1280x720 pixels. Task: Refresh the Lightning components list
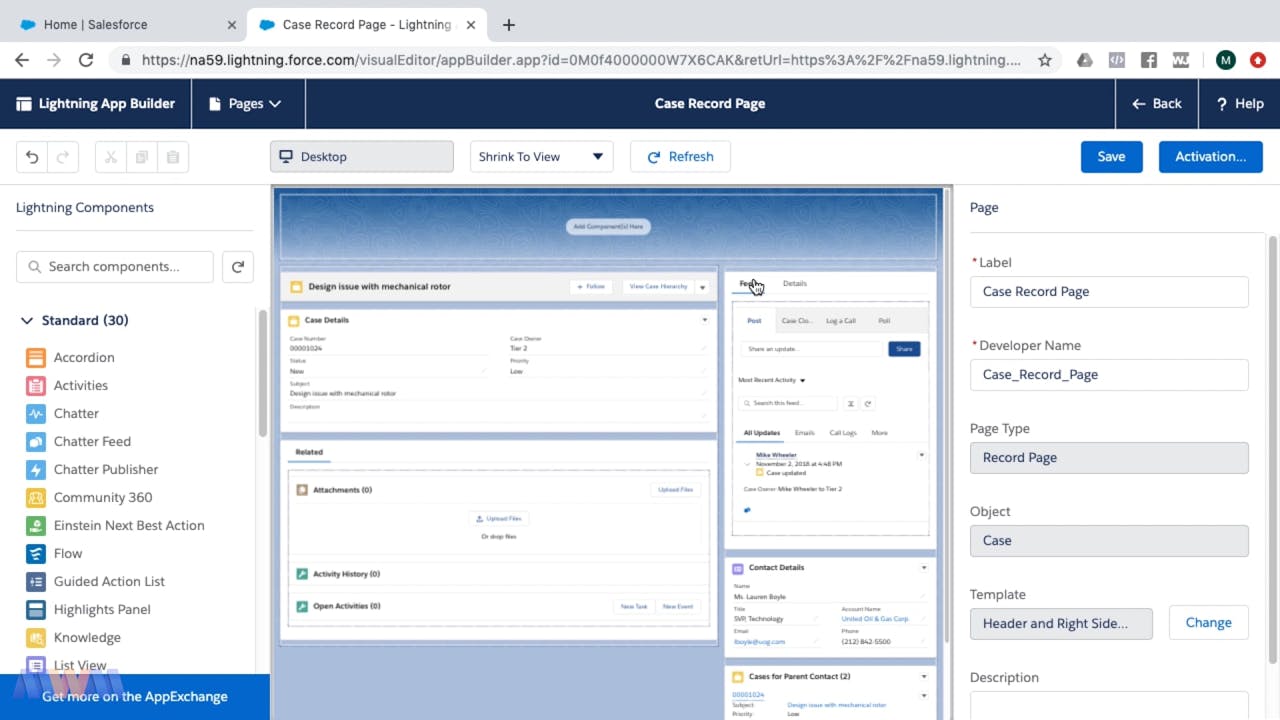coord(237,267)
